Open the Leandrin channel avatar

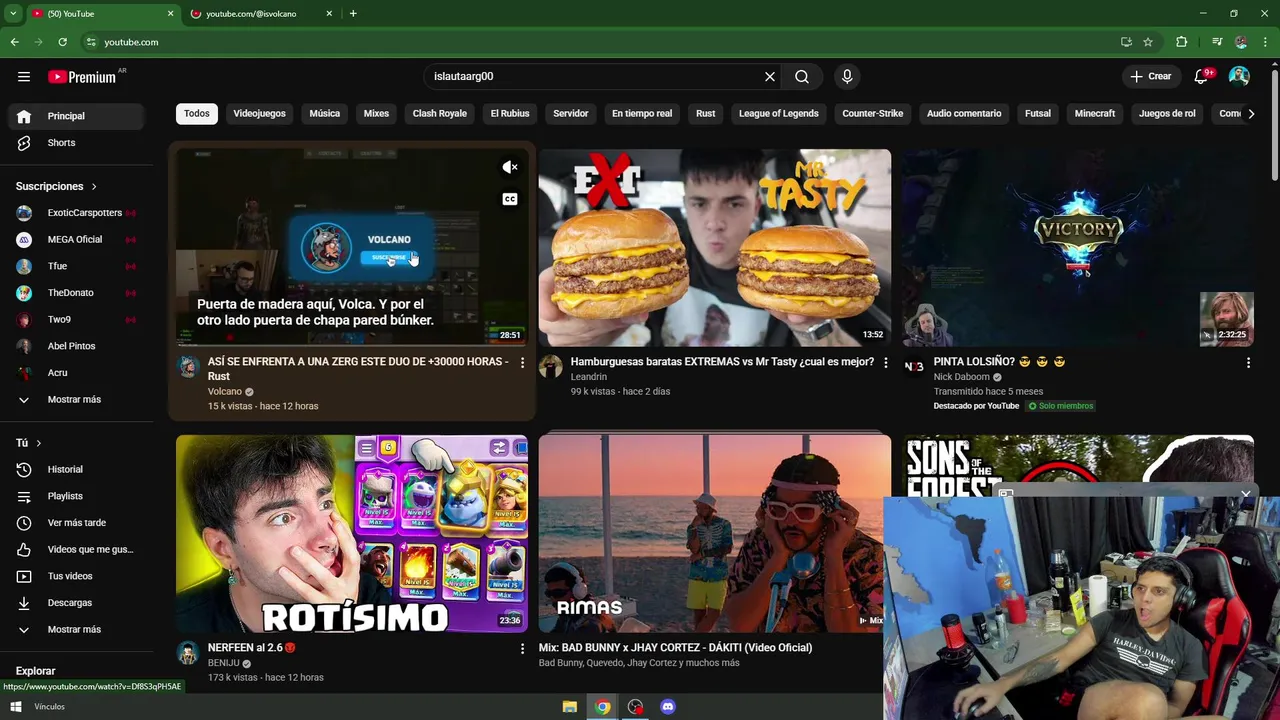coord(551,366)
